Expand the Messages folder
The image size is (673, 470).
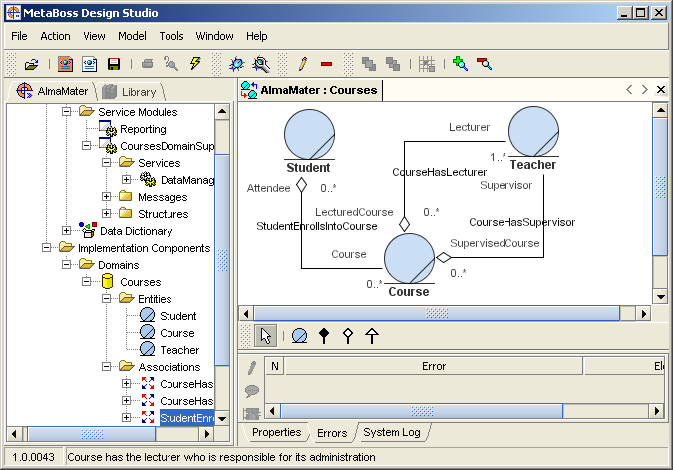[106, 197]
